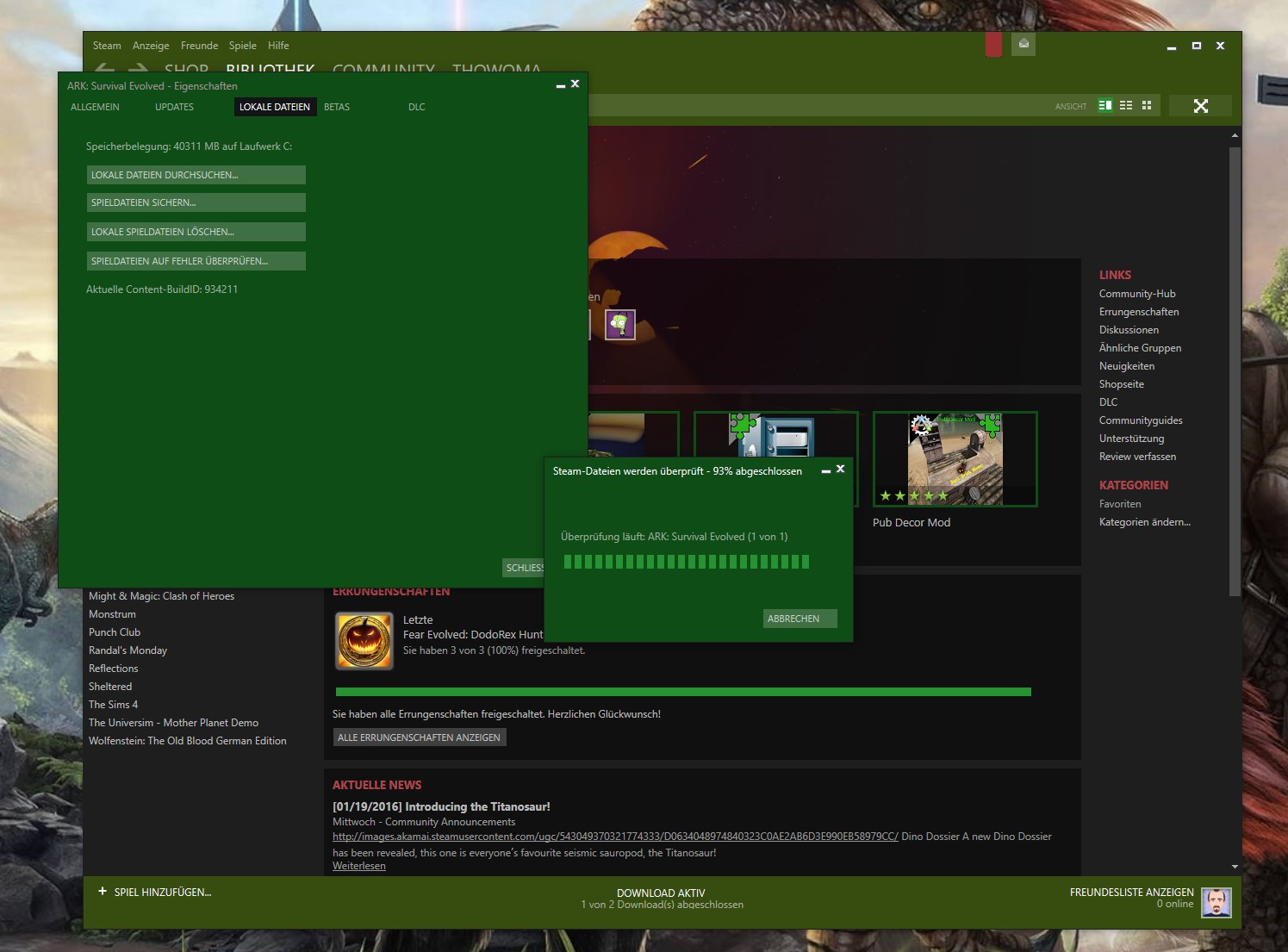This screenshot has height=952, width=1288.
Task: Switch to the ALLGEMEIN tab
Action: tap(95, 107)
